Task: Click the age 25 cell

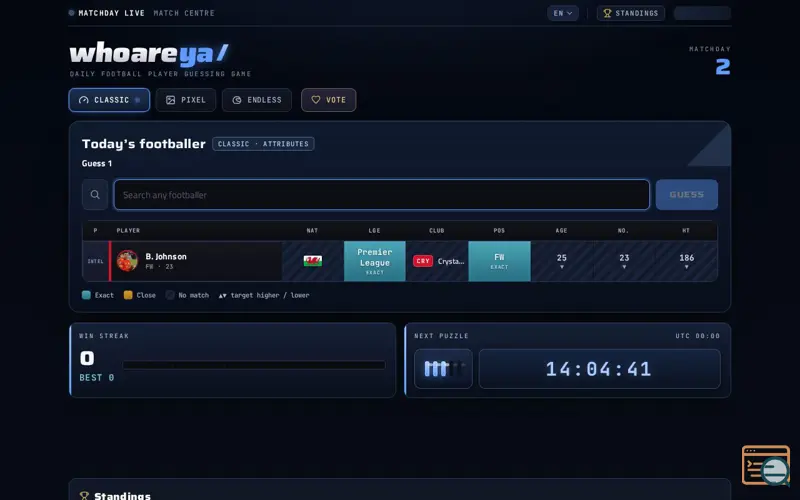Action: tap(561, 261)
